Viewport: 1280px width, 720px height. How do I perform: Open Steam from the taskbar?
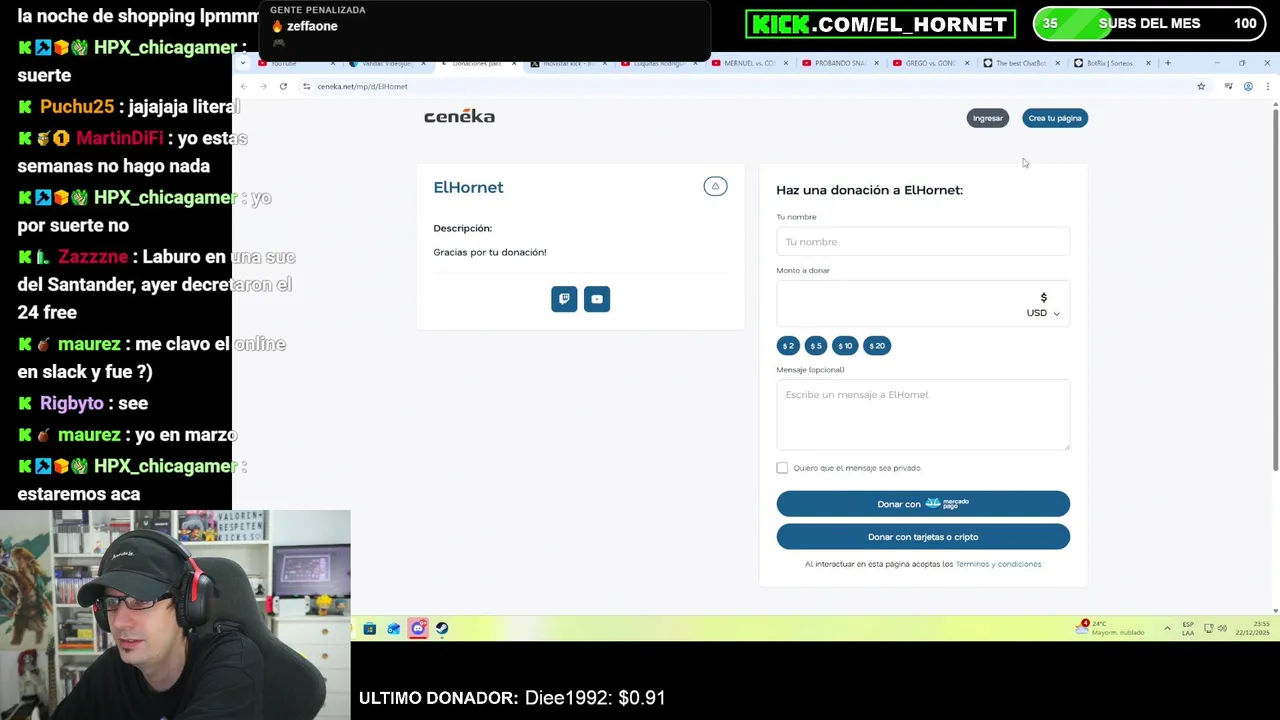tap(442, 628)
